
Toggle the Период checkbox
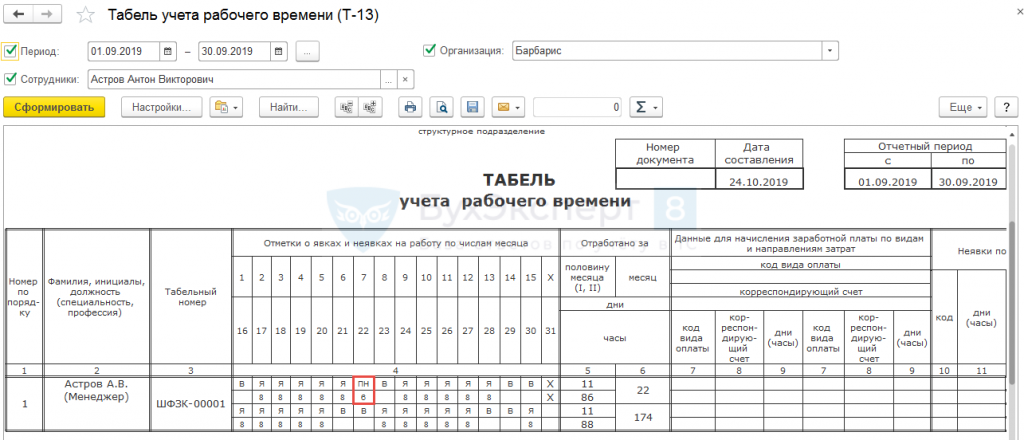point(10,51)
